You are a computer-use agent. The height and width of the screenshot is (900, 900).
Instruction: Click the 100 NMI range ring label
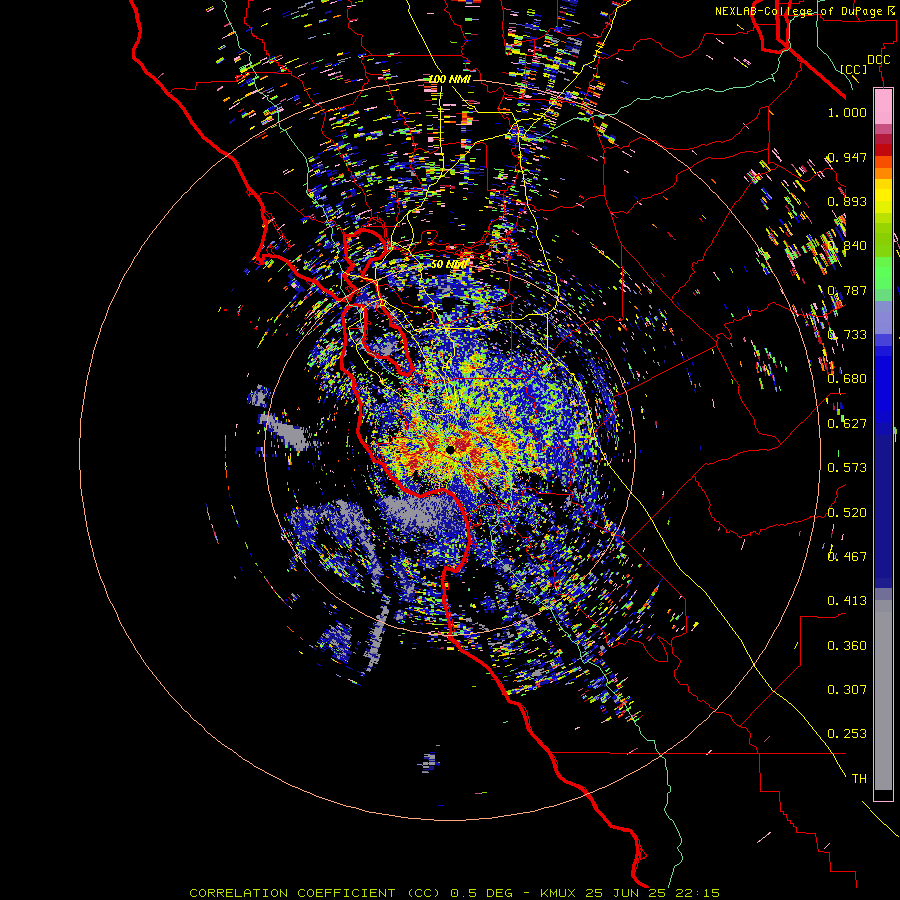[450, 79]
